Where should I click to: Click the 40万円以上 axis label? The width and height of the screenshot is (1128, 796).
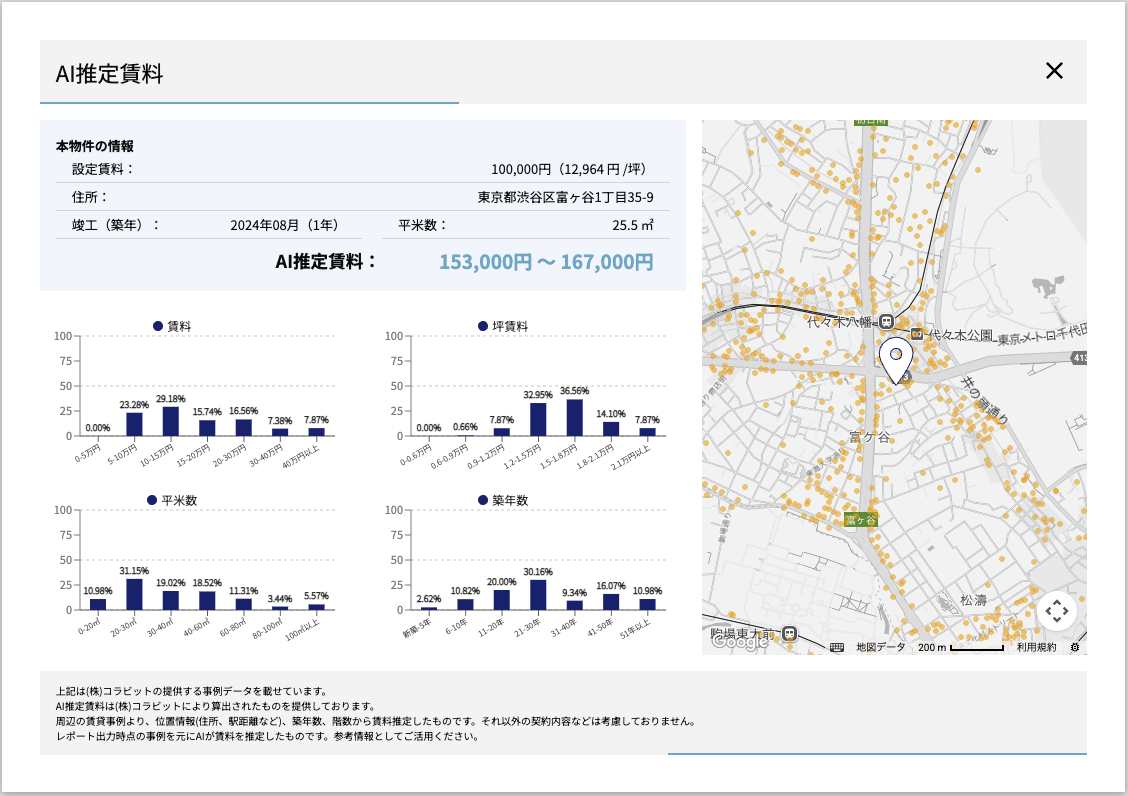point(301,457)
